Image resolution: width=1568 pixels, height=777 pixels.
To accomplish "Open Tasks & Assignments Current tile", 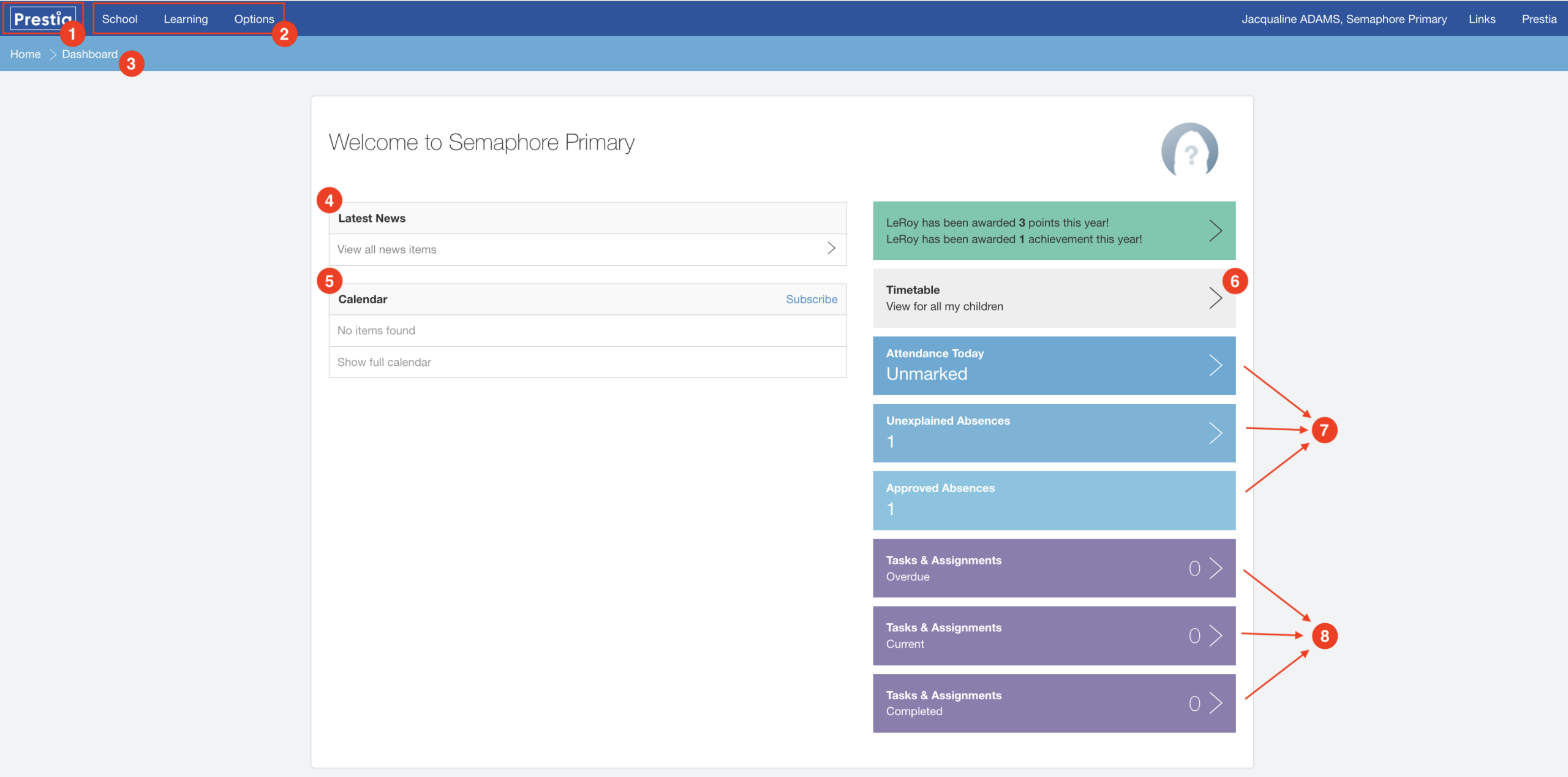I will coord(1053,635).
